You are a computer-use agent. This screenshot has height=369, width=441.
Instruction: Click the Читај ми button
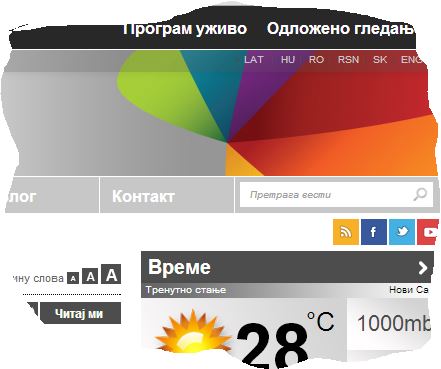[x=79, y=313]
